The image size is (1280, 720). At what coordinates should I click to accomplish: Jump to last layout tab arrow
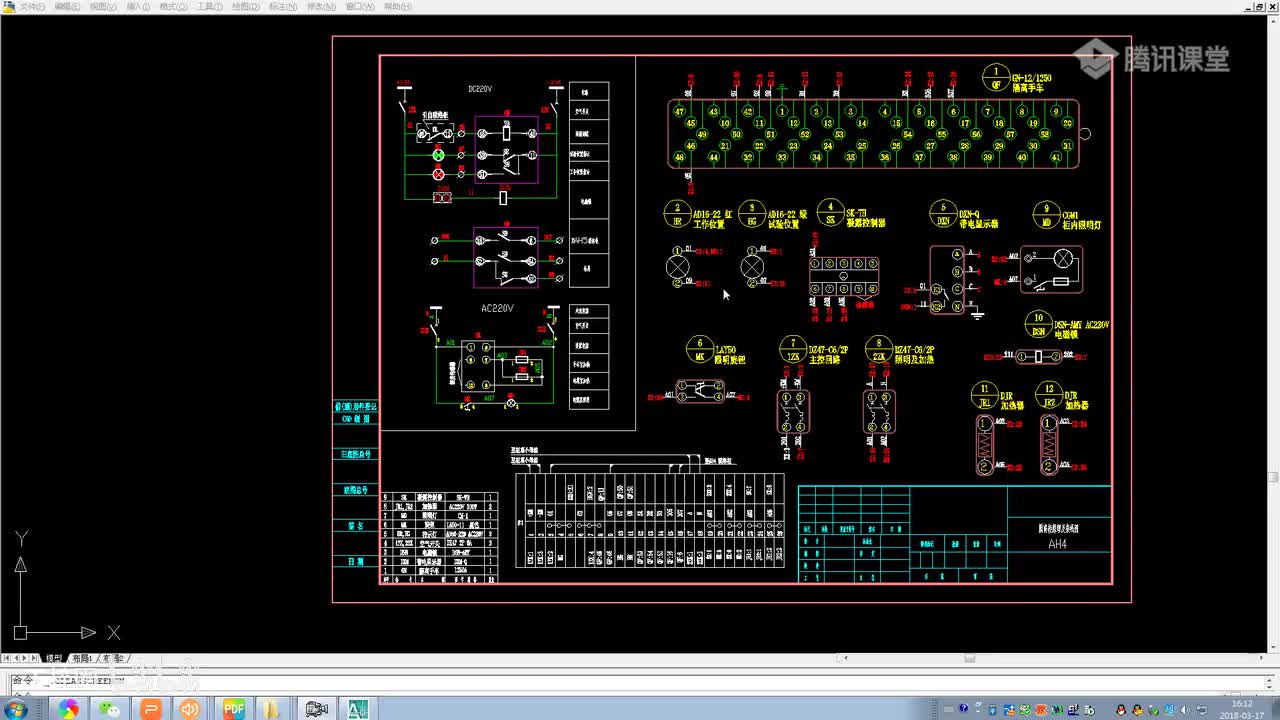(36, 659)
